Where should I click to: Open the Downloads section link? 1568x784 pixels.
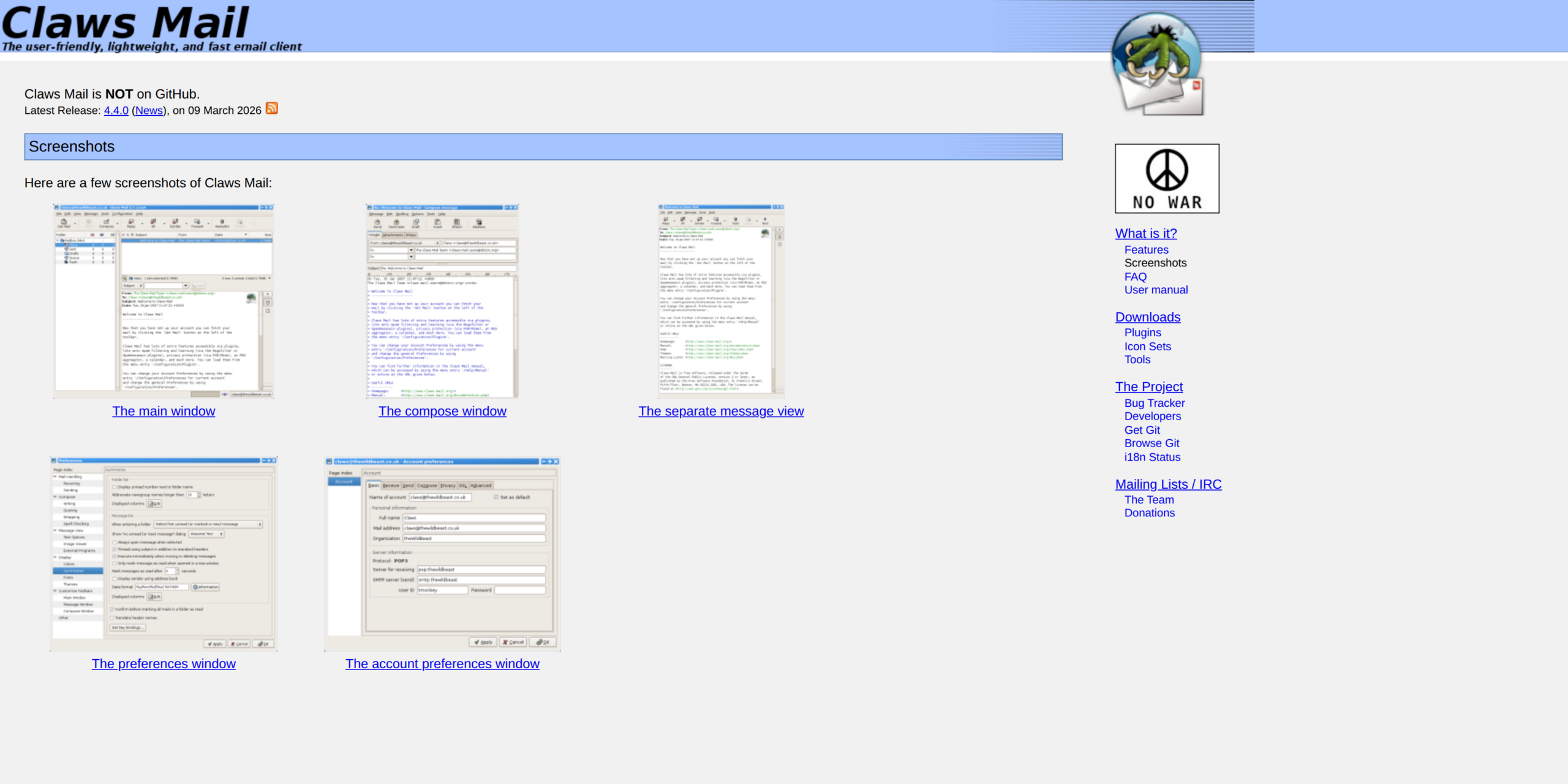1148,317
